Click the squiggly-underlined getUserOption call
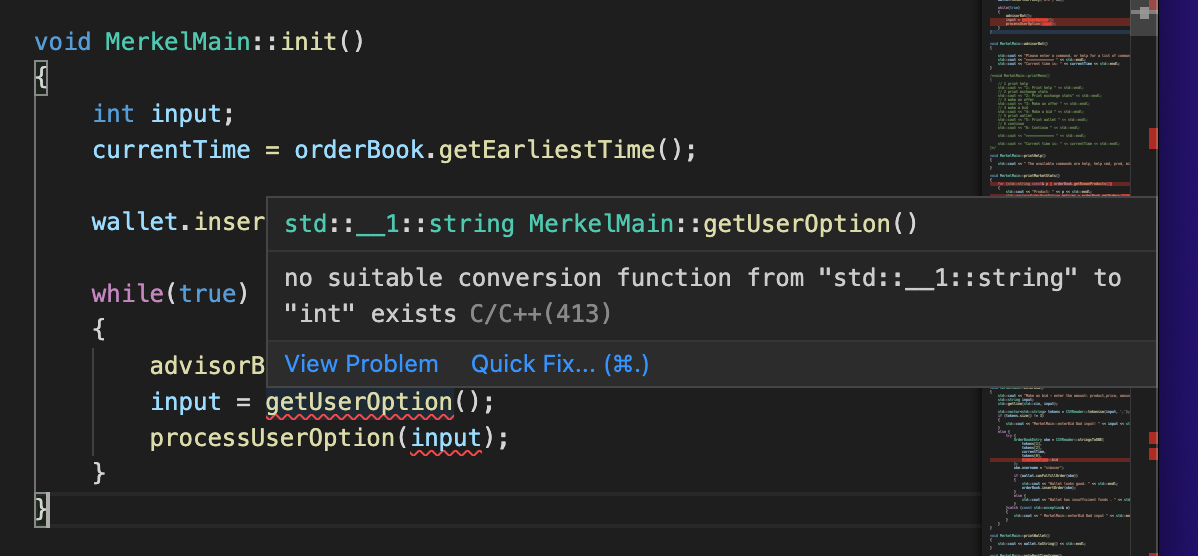1198x556 pixels. click(x=359, y=402)
